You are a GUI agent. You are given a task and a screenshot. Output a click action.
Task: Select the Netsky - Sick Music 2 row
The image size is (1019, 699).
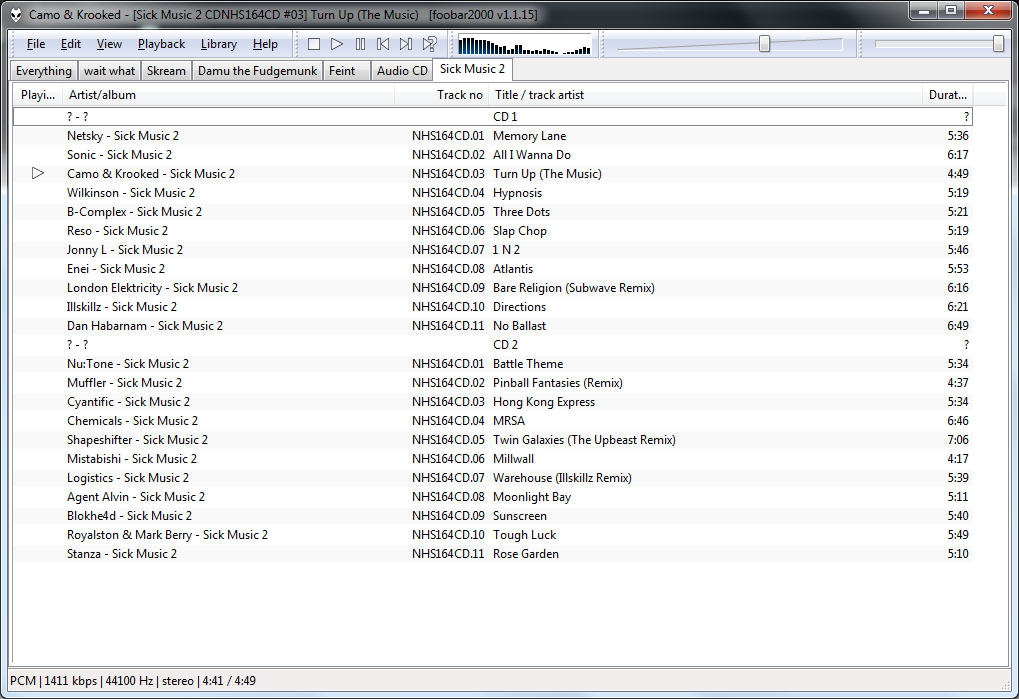coord(493,136)
